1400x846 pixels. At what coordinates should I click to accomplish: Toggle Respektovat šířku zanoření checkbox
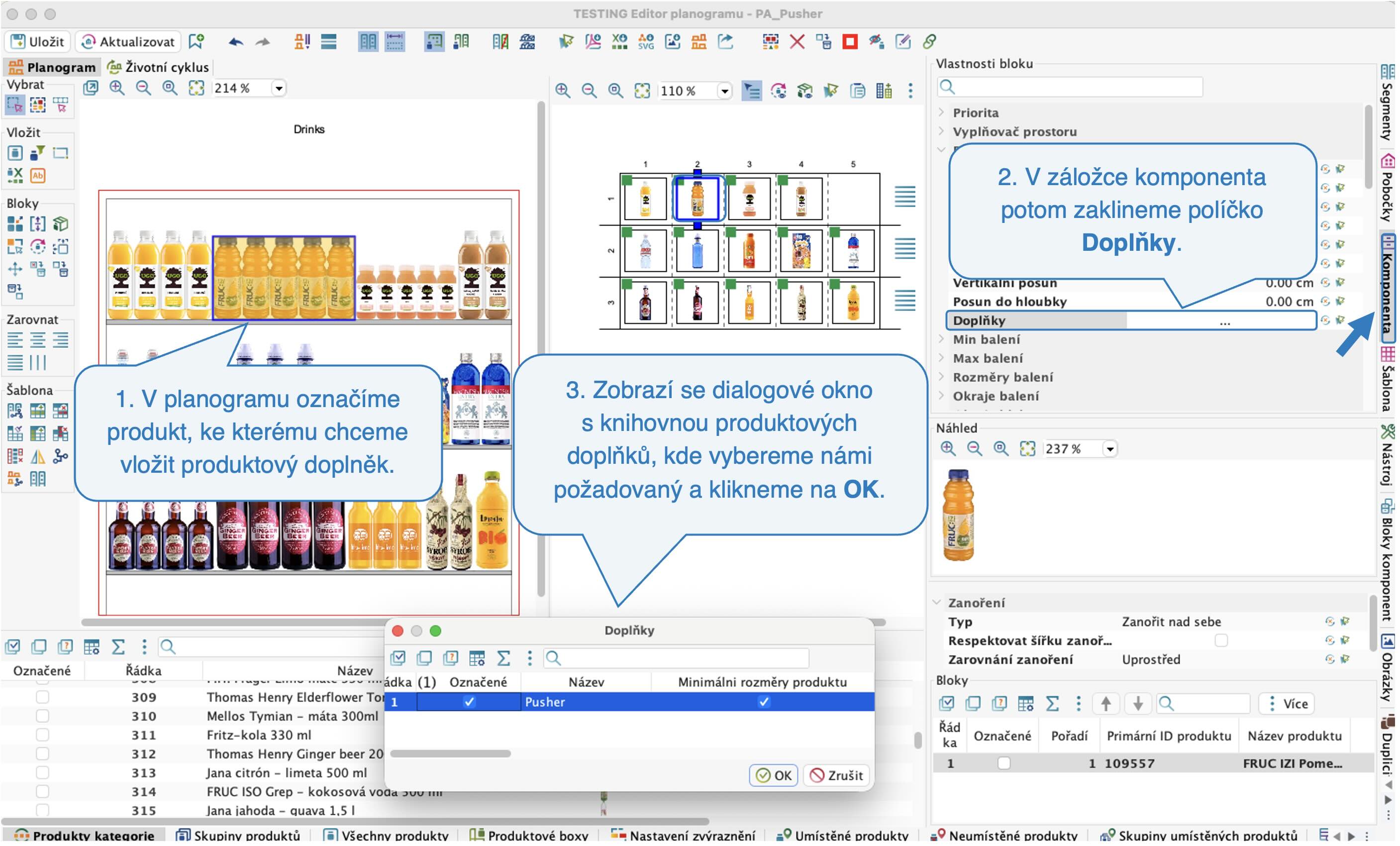(1221, 640)
